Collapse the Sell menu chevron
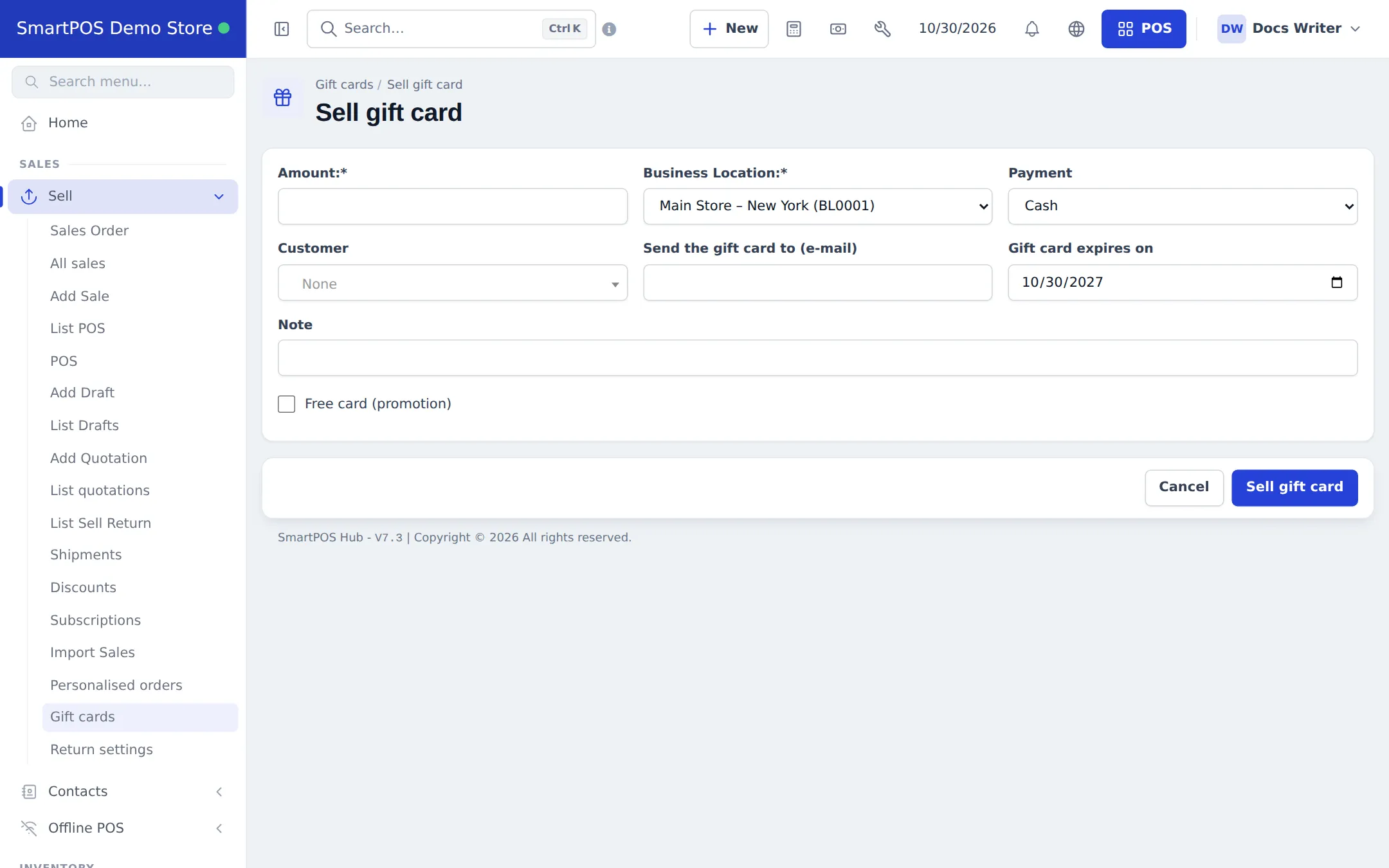 219,197
